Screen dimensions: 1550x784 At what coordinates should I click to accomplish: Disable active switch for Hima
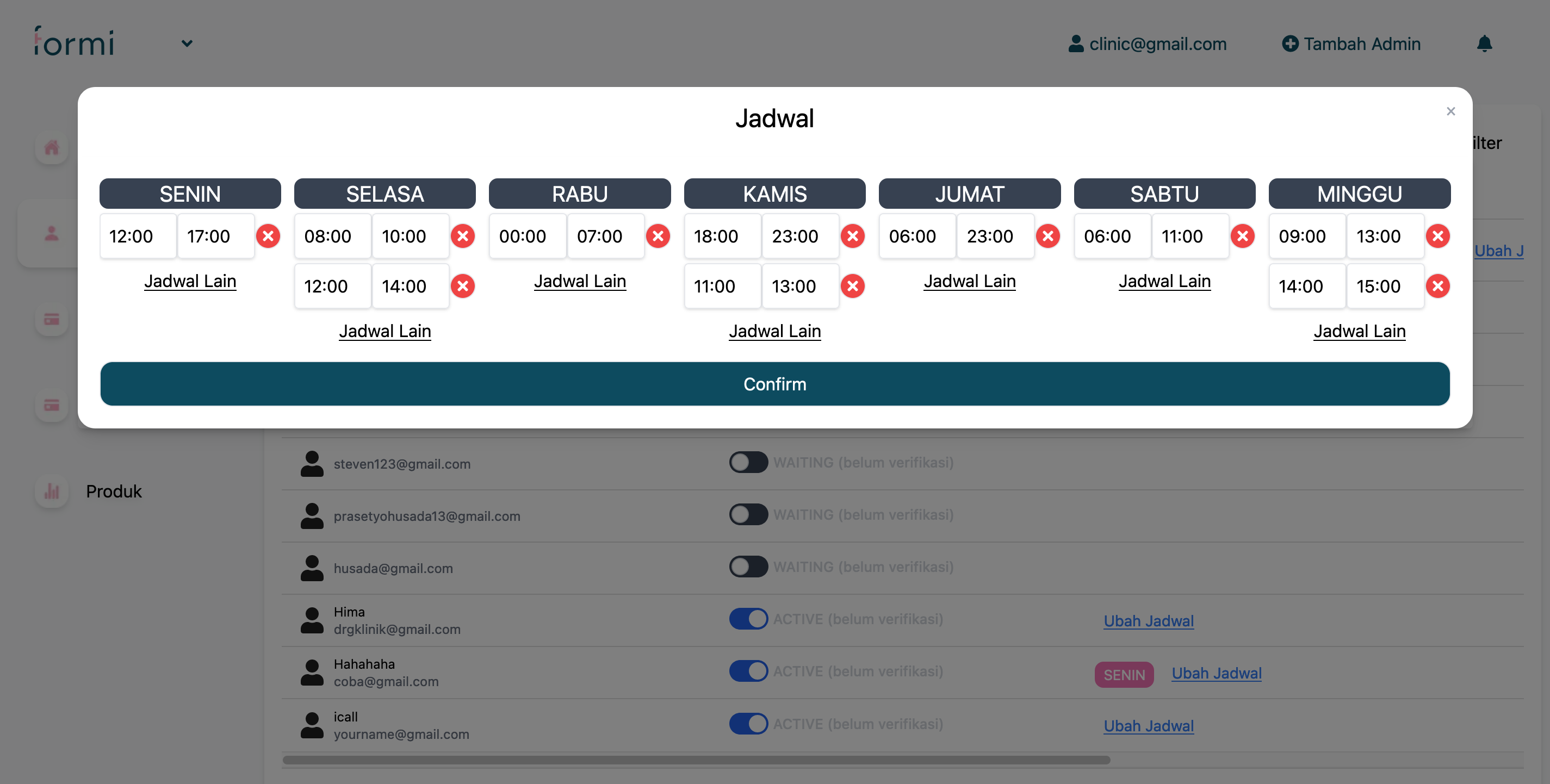tap(748, 619)
